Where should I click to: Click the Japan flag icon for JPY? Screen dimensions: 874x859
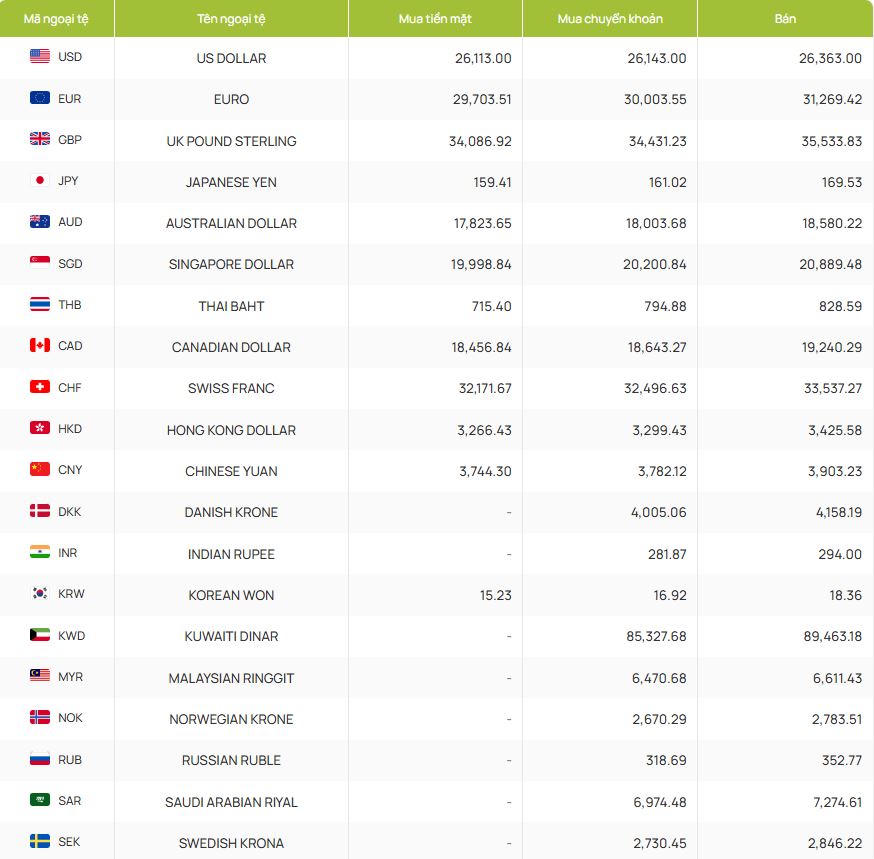[x=40, y=181]
